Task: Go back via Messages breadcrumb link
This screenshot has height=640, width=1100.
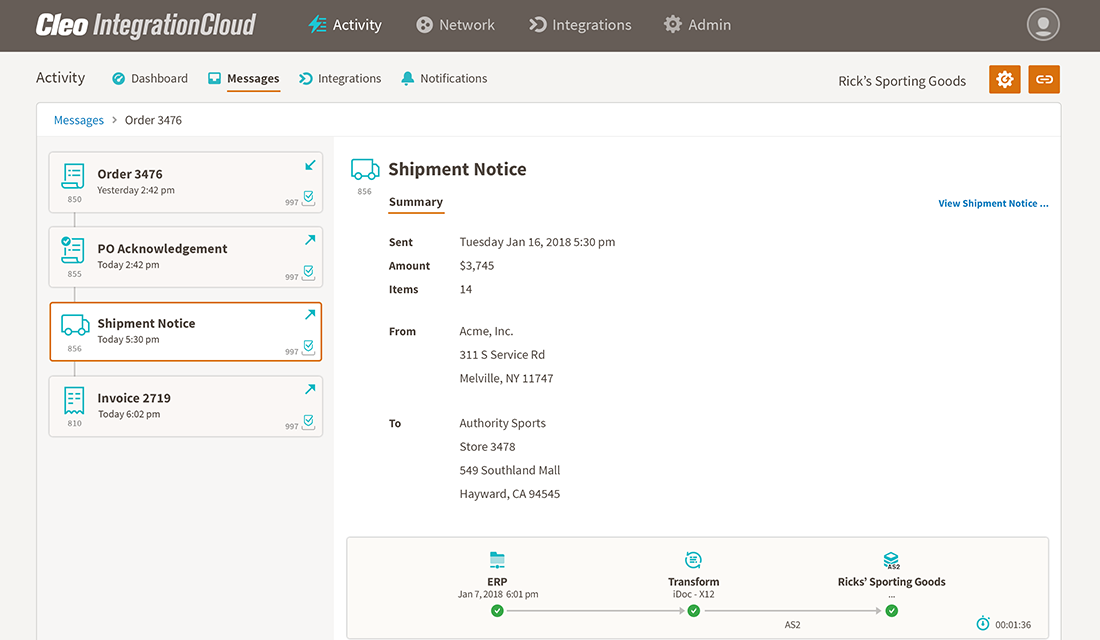Action: (x=79, y=120)
